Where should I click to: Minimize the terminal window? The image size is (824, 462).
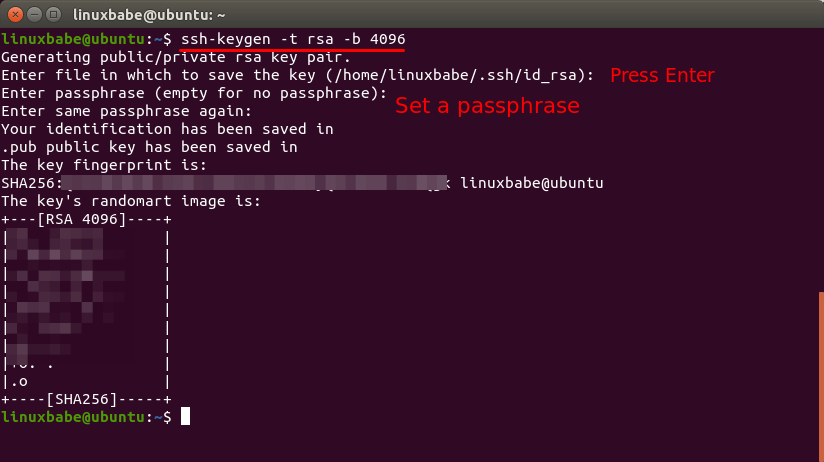[34, 14]
